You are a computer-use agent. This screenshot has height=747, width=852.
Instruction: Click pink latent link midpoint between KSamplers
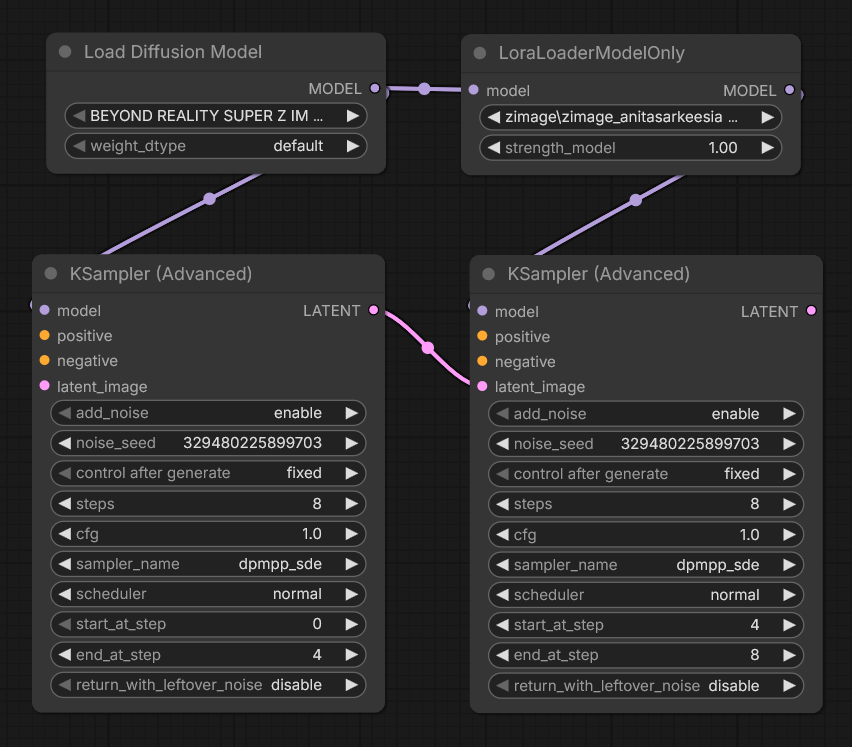[x=428, y=348]
